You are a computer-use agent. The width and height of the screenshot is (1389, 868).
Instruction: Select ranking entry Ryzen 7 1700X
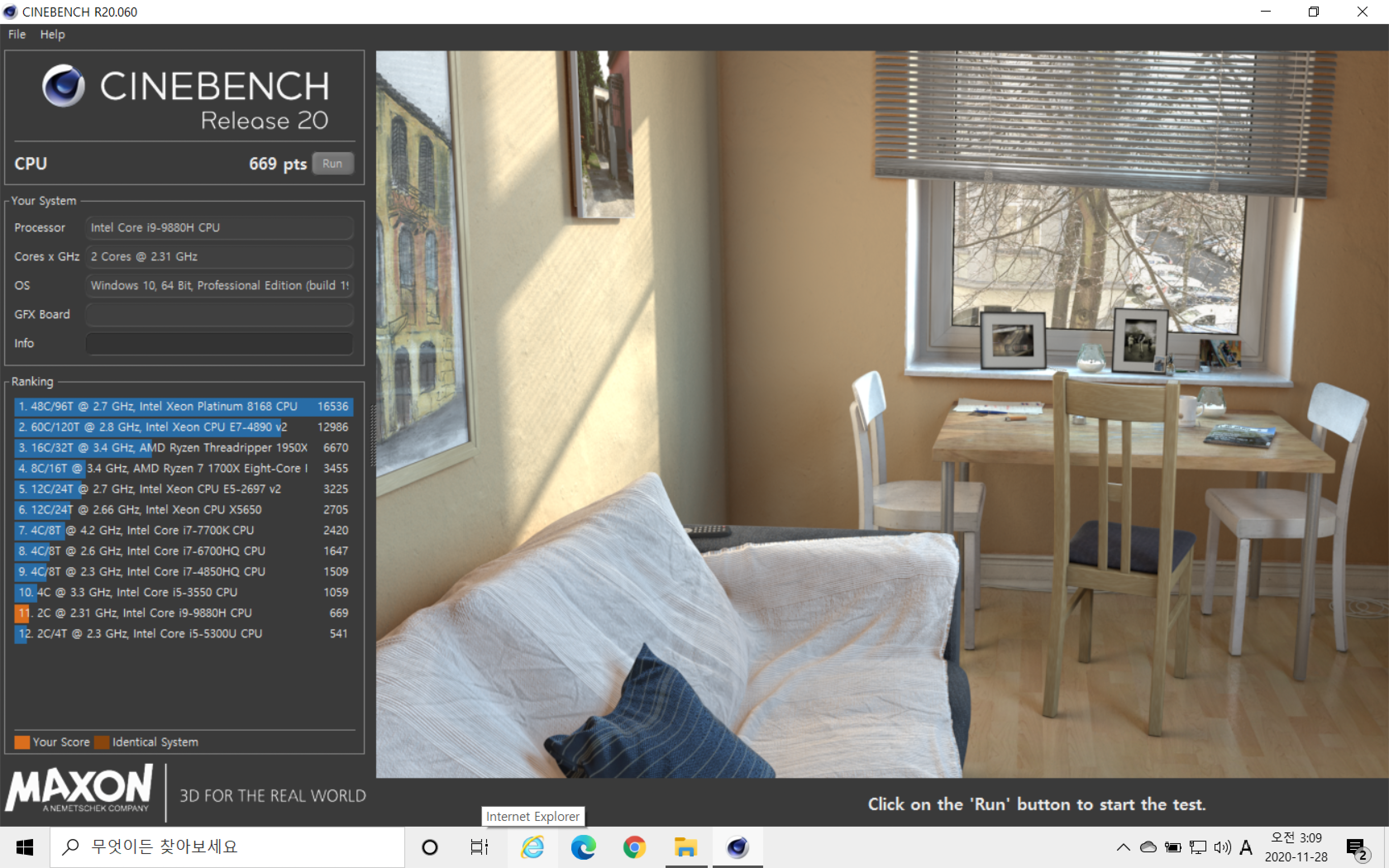[184, 468]
